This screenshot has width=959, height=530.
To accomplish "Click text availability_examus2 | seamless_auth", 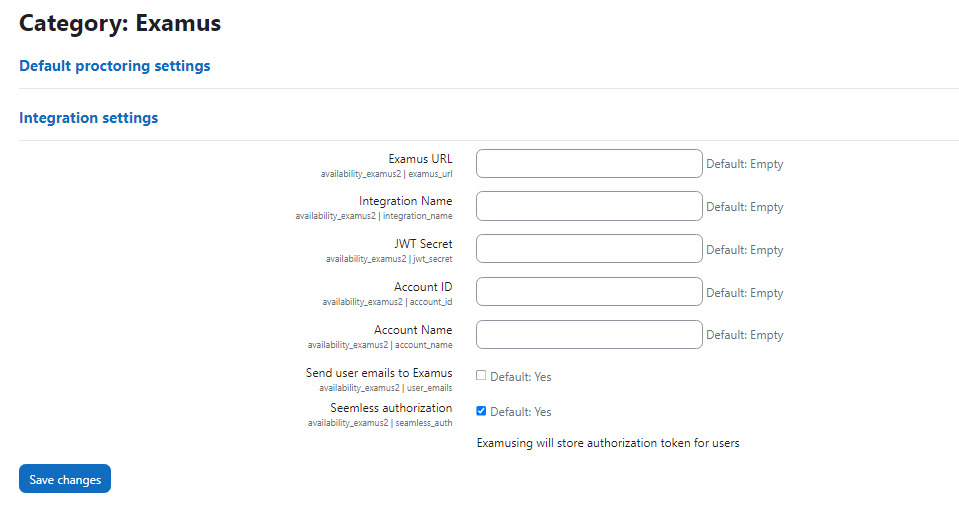I will tap(380, 423).
